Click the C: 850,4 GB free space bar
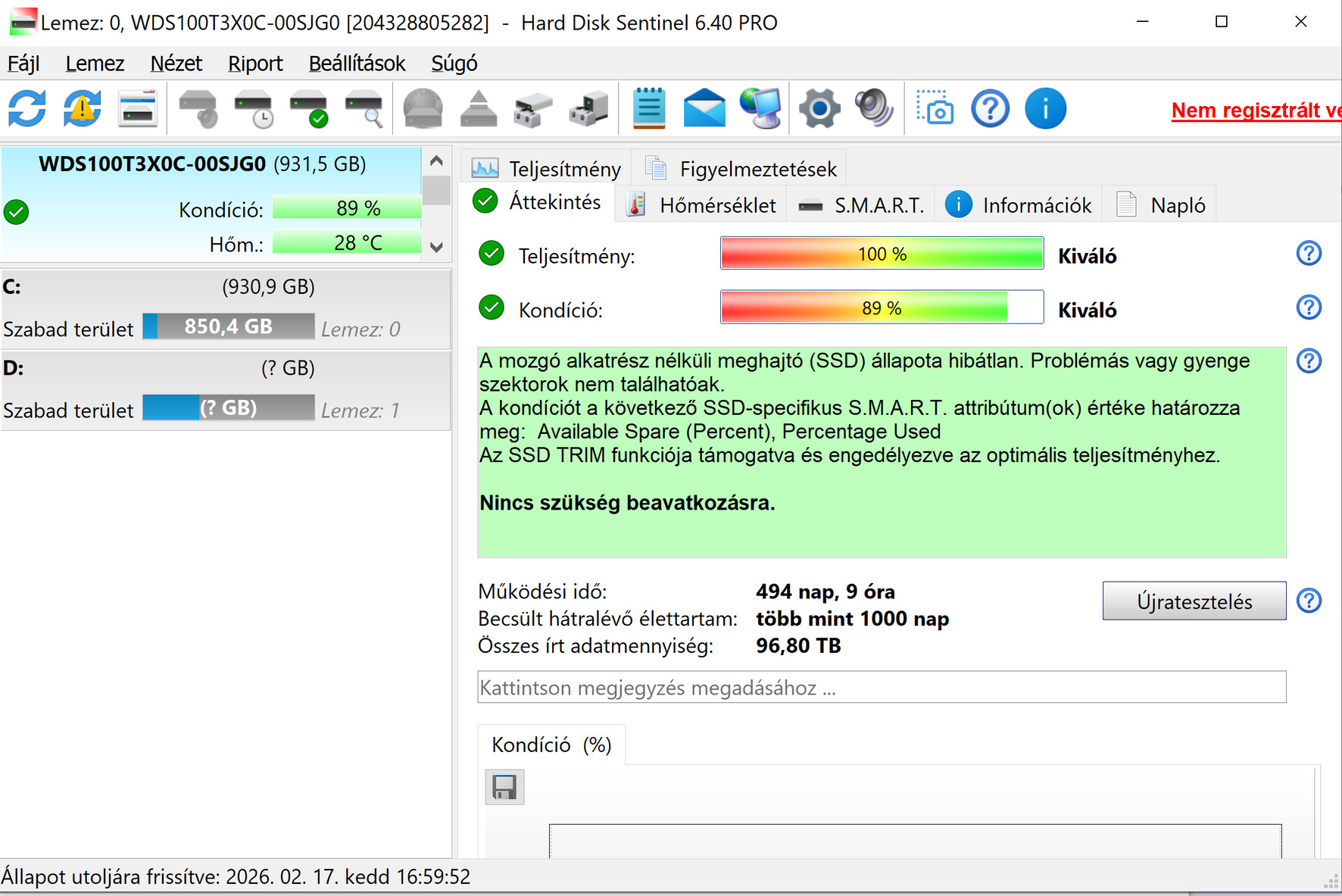 (229, 326)
